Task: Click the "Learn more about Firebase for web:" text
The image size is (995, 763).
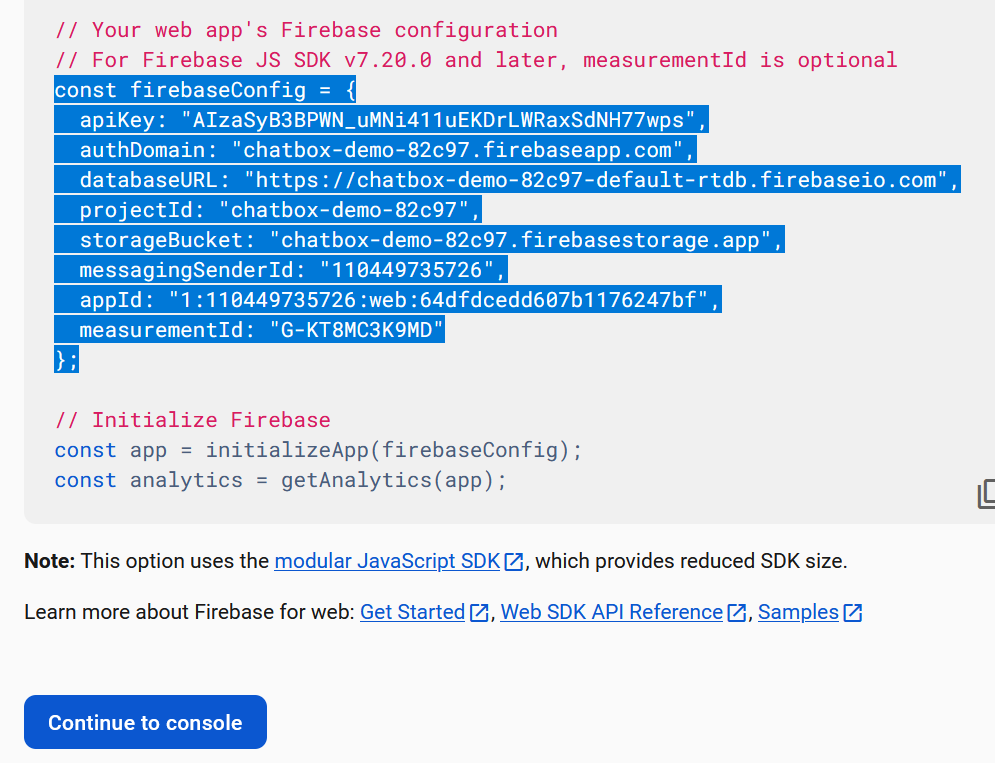Action: (x=189, y=612)
